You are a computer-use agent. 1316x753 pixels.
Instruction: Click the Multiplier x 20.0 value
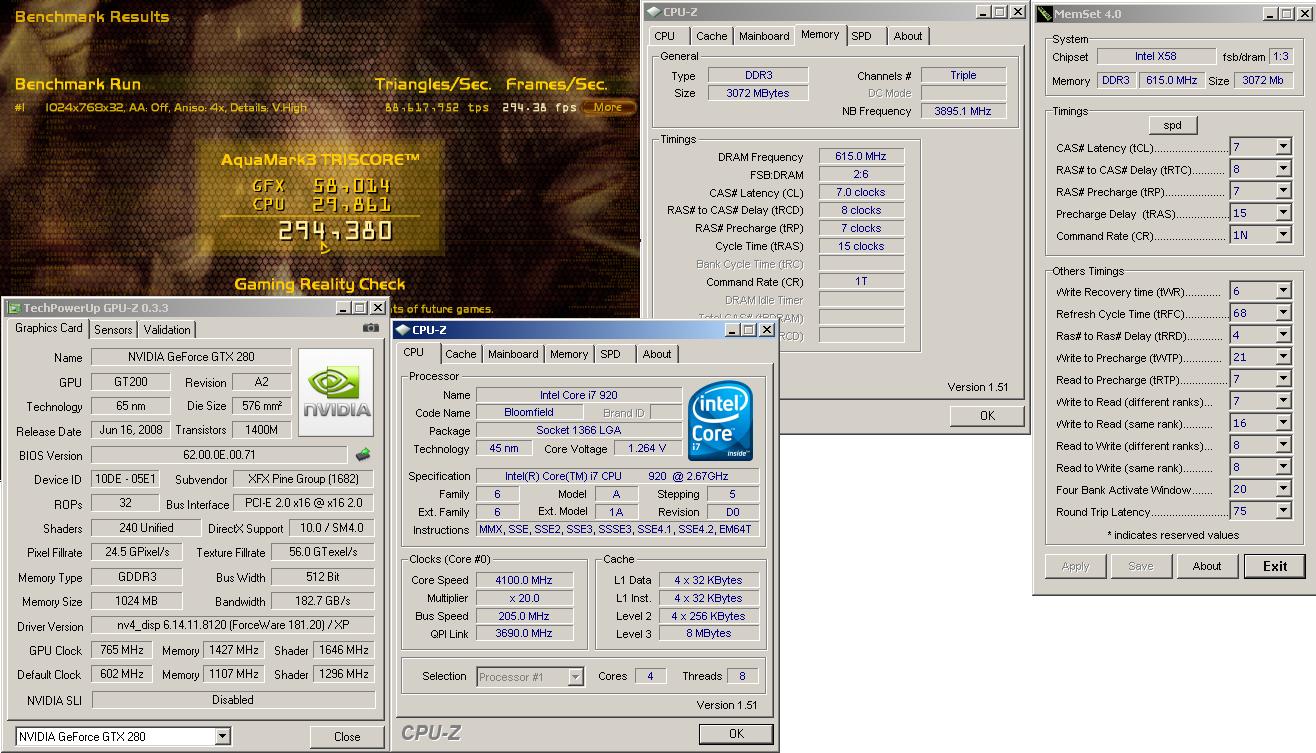coord(524,598)
